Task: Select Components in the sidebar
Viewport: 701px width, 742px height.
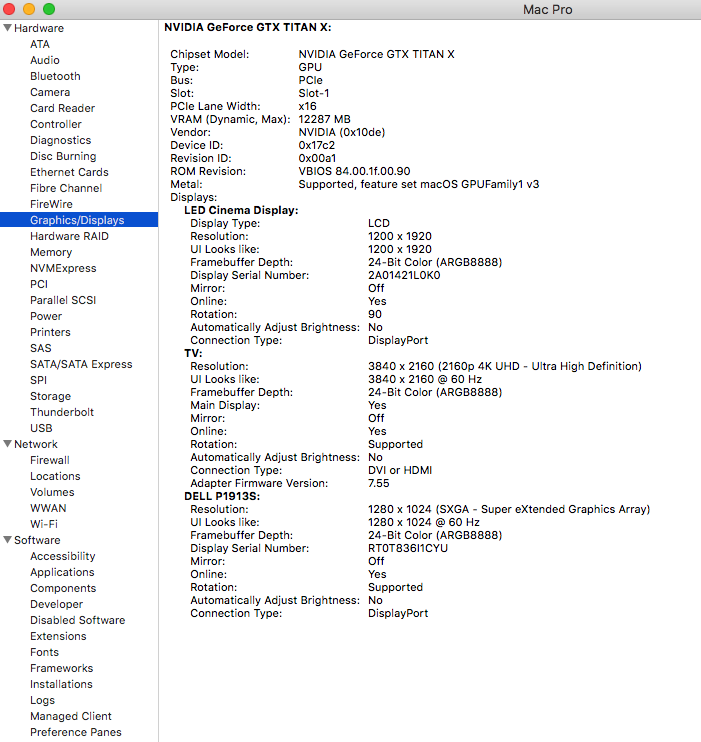Action: pyautogui.click(x=63, y=588)
